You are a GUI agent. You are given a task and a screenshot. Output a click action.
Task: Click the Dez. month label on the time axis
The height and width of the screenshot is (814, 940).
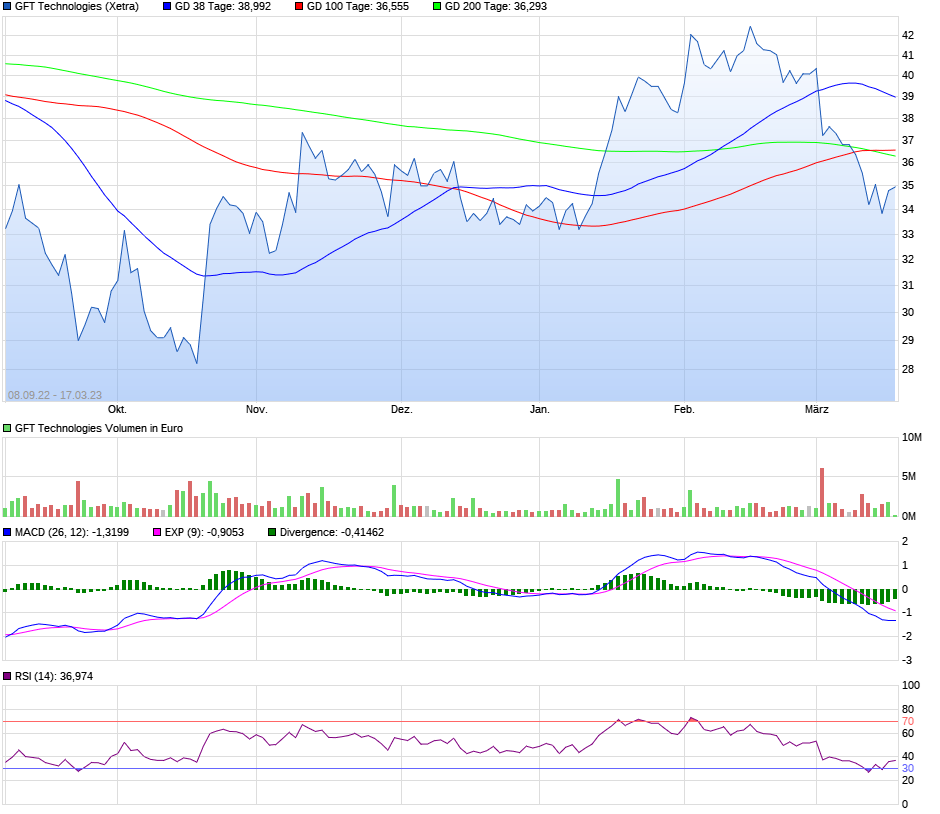point(402,409)
